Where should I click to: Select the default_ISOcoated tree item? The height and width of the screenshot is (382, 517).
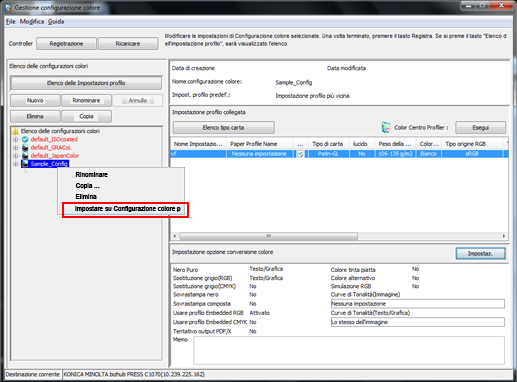pos(54,139)
